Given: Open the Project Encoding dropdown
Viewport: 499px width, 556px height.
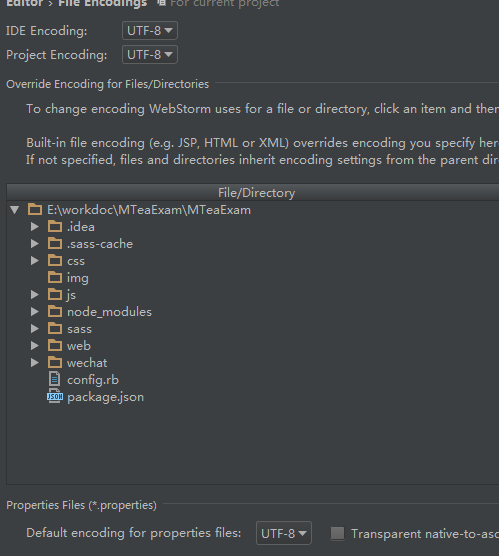Looking at the screenshot, I should coord(150,55).
